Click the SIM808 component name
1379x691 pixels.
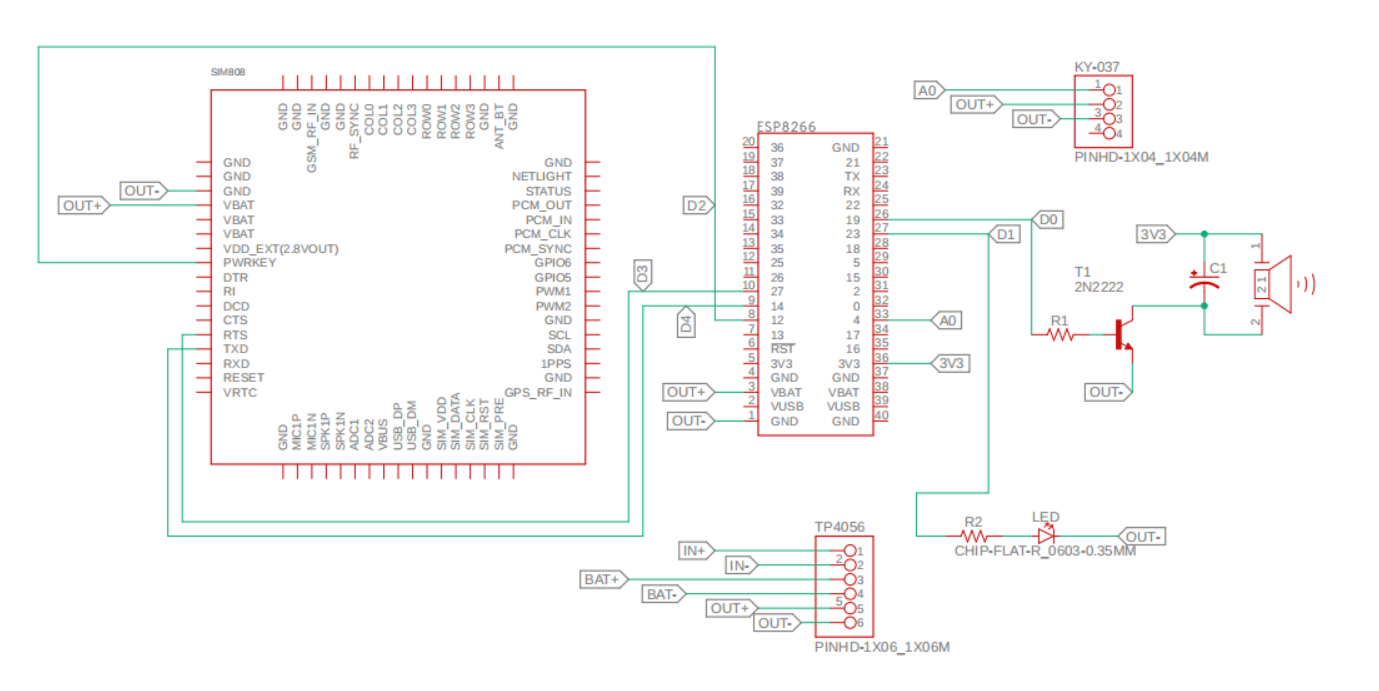tap(227, 73)
